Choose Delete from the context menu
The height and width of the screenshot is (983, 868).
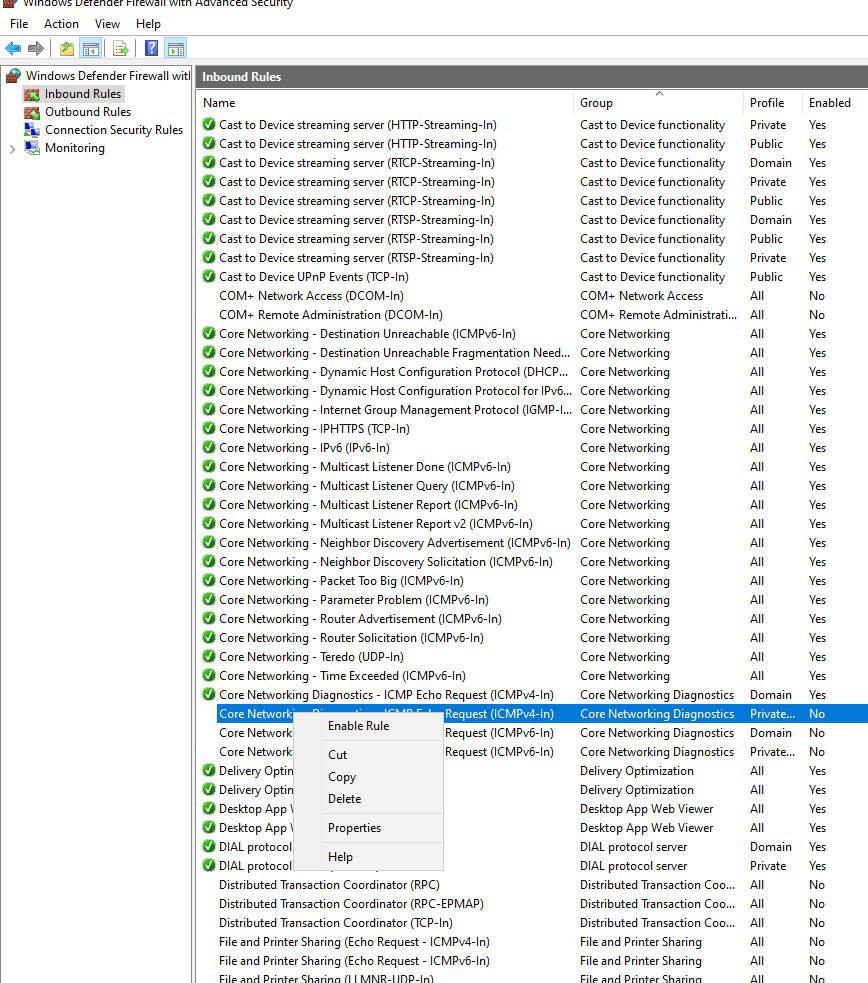[x=369, y=799]
